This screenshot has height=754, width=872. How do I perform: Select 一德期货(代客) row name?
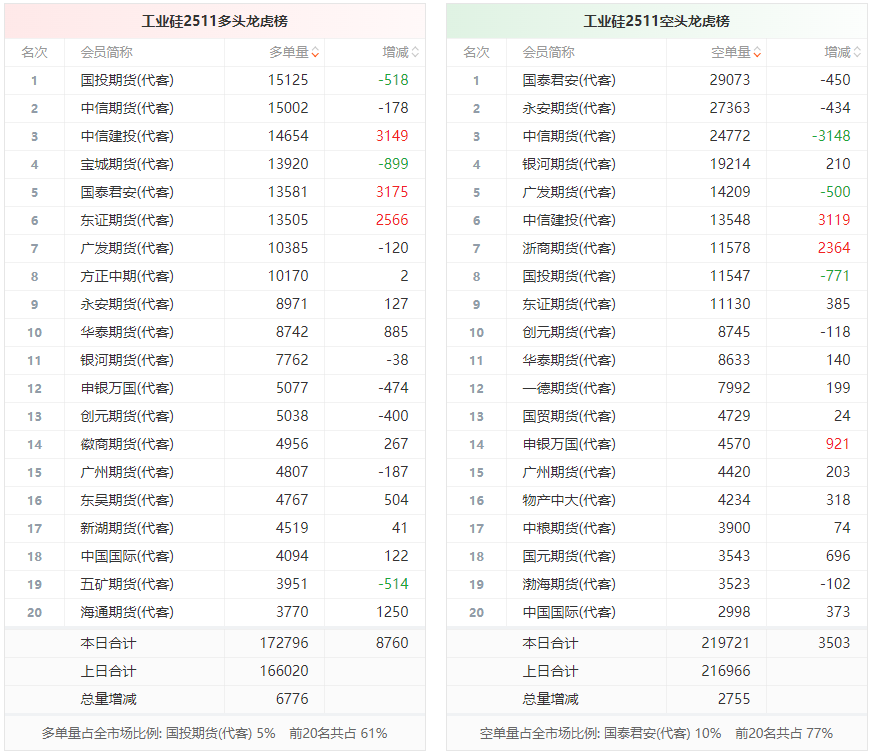tap(569, 388)
